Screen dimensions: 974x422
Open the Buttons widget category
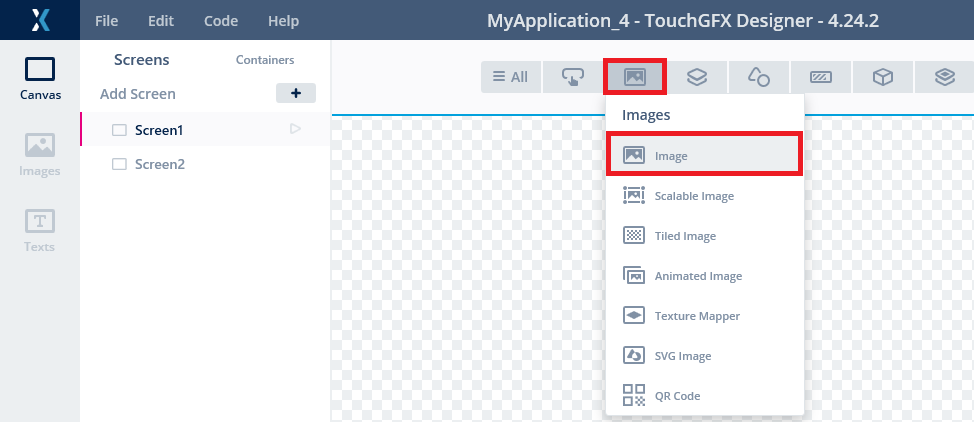572,77
